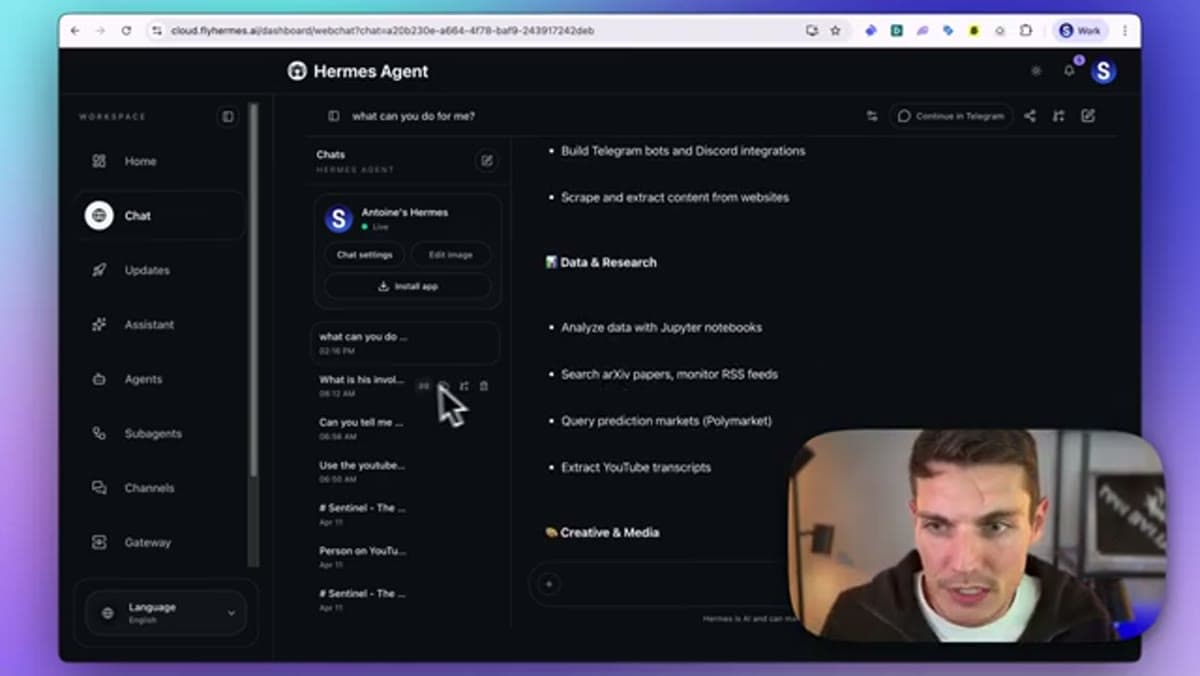This screenshot has height=676, width=1200.
Task: Click the rocket icon beside Updates
Action: tap(99, 270)
